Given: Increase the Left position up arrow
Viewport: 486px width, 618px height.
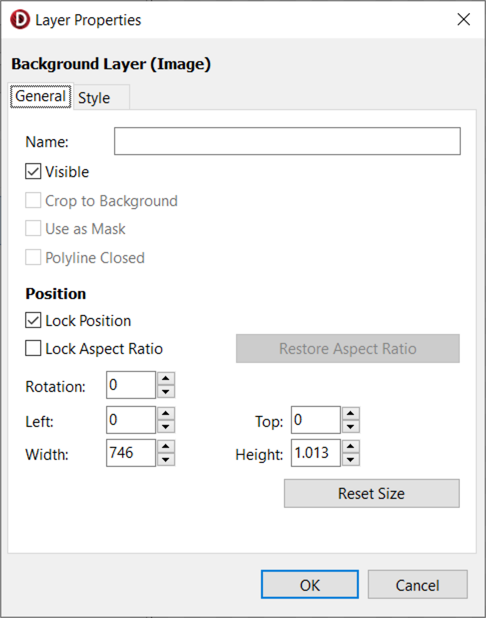Looking at the screenshot, I should 166,413.
